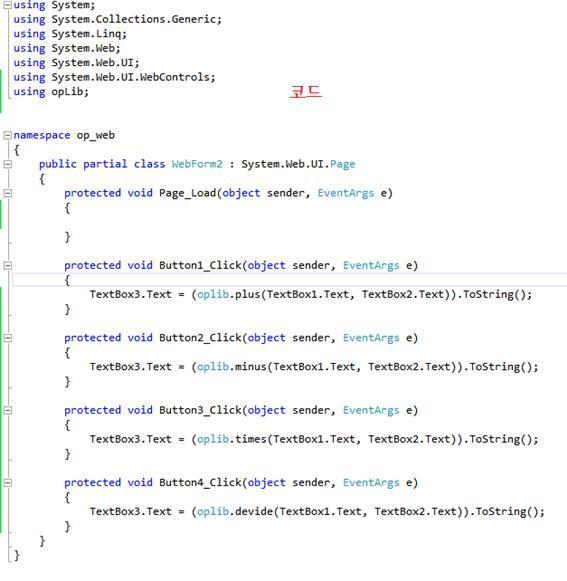Collapse the Page_Load method
The image size is (567, 581).
click(7, 193)
